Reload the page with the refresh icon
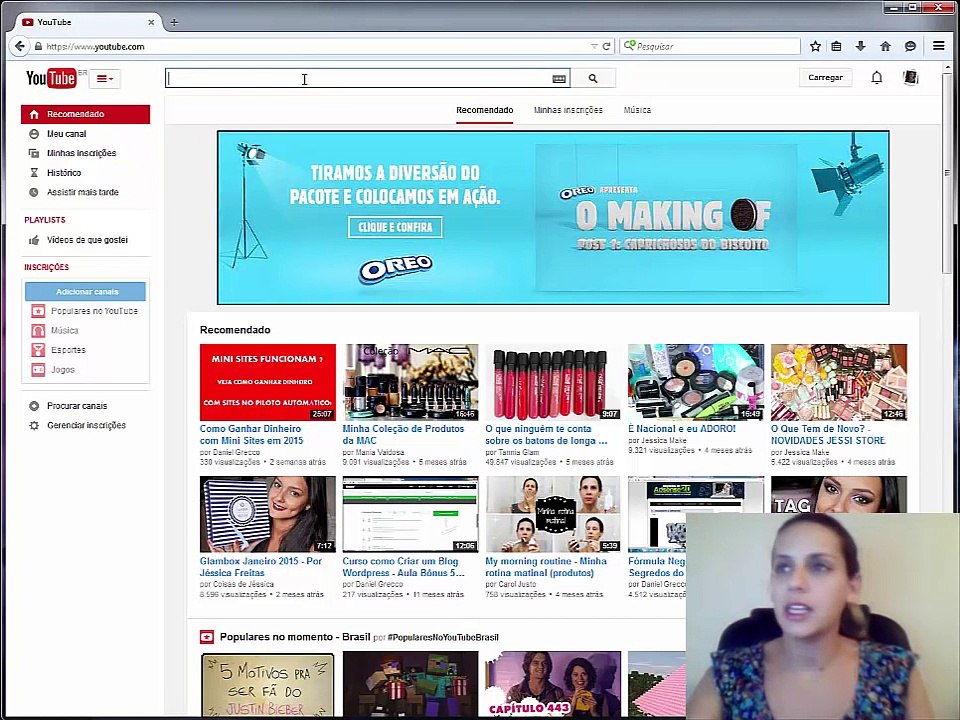Viewport: 960px width, 720px height. [x=606, y=47]
